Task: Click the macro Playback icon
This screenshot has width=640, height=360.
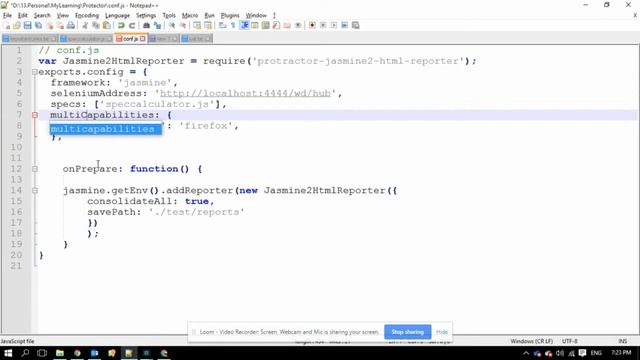Action: (x=334, y=25)
